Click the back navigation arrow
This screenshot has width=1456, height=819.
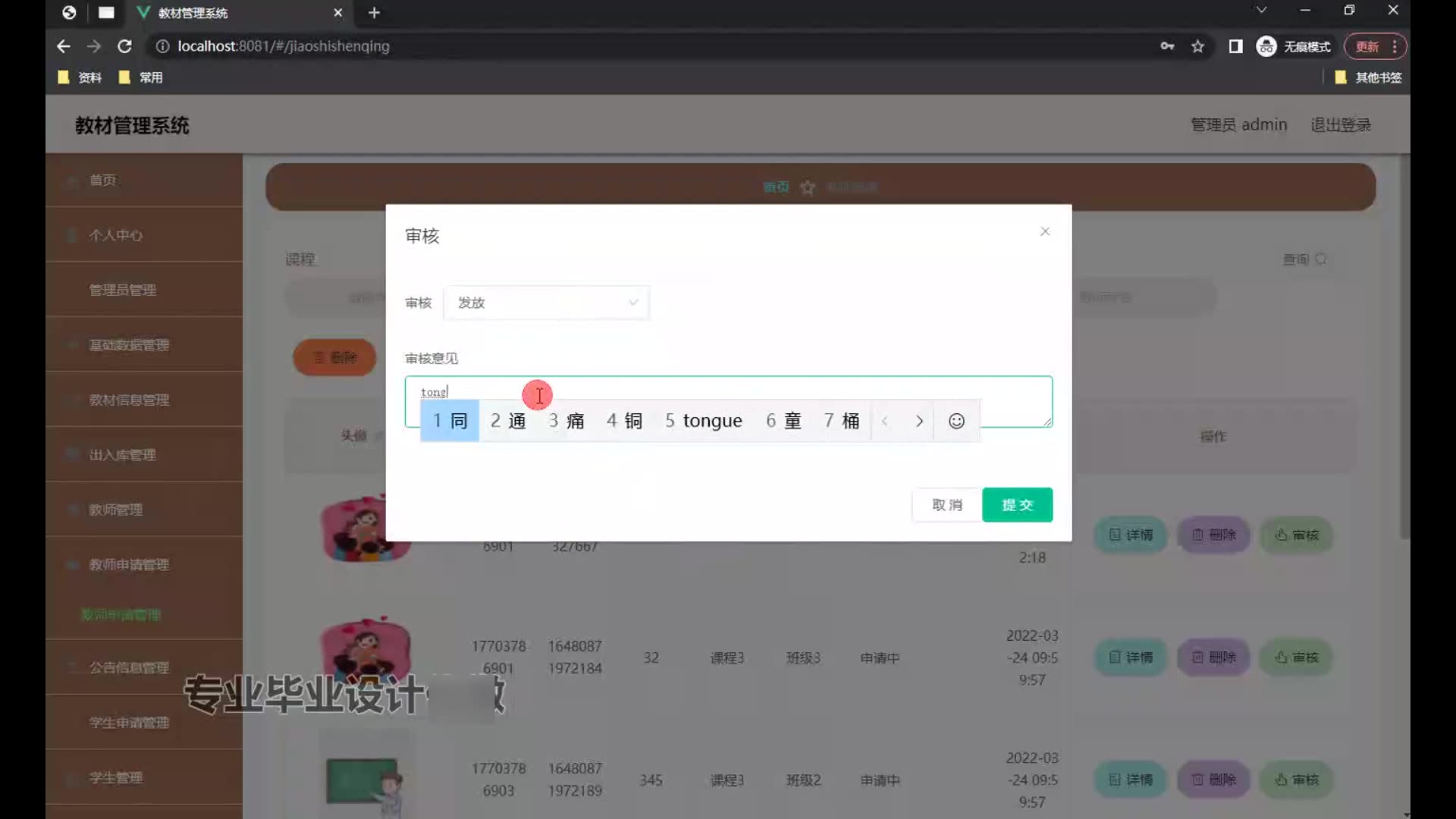click(x=64, y=46)
